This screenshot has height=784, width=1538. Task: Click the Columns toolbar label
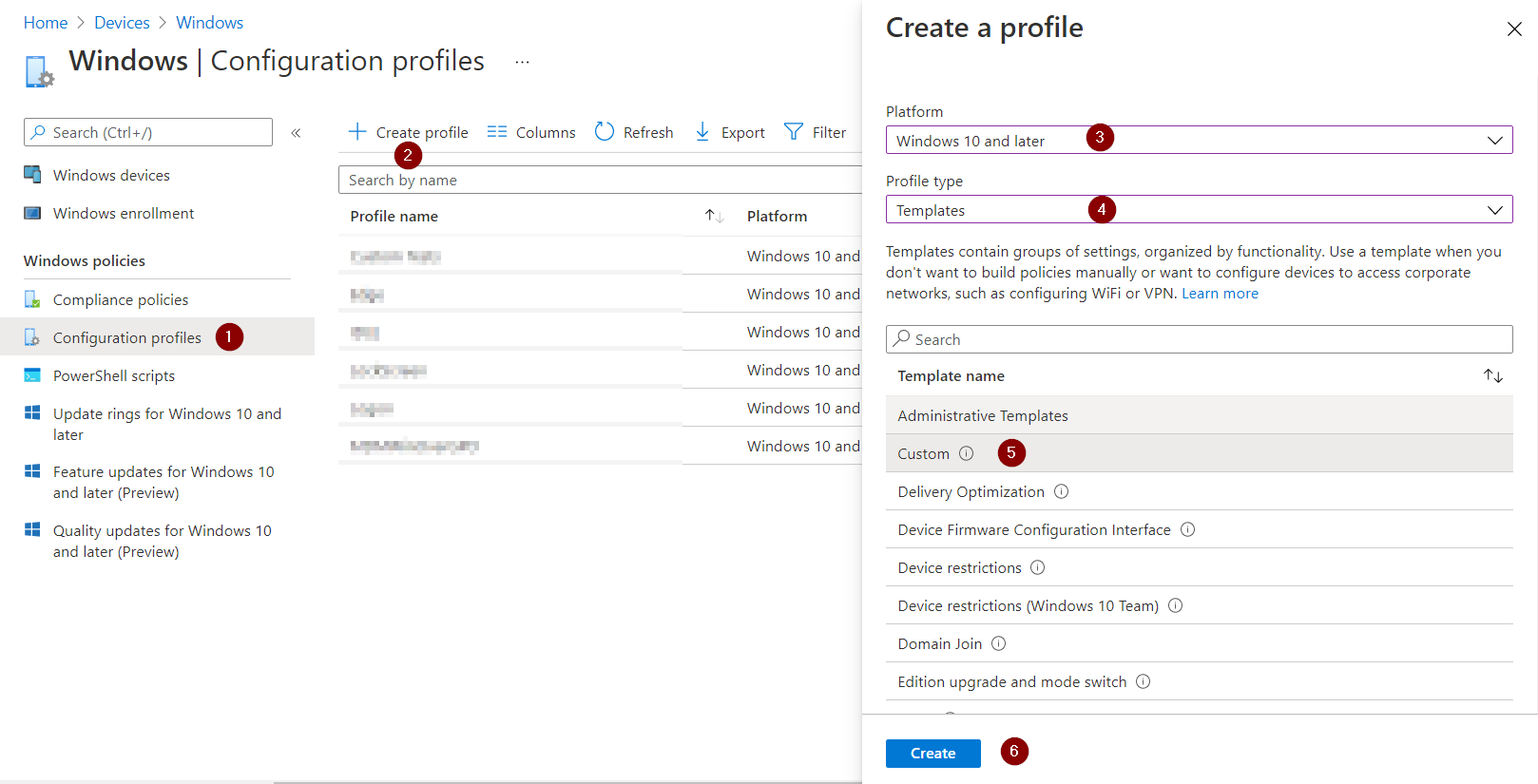click(546, 132)
